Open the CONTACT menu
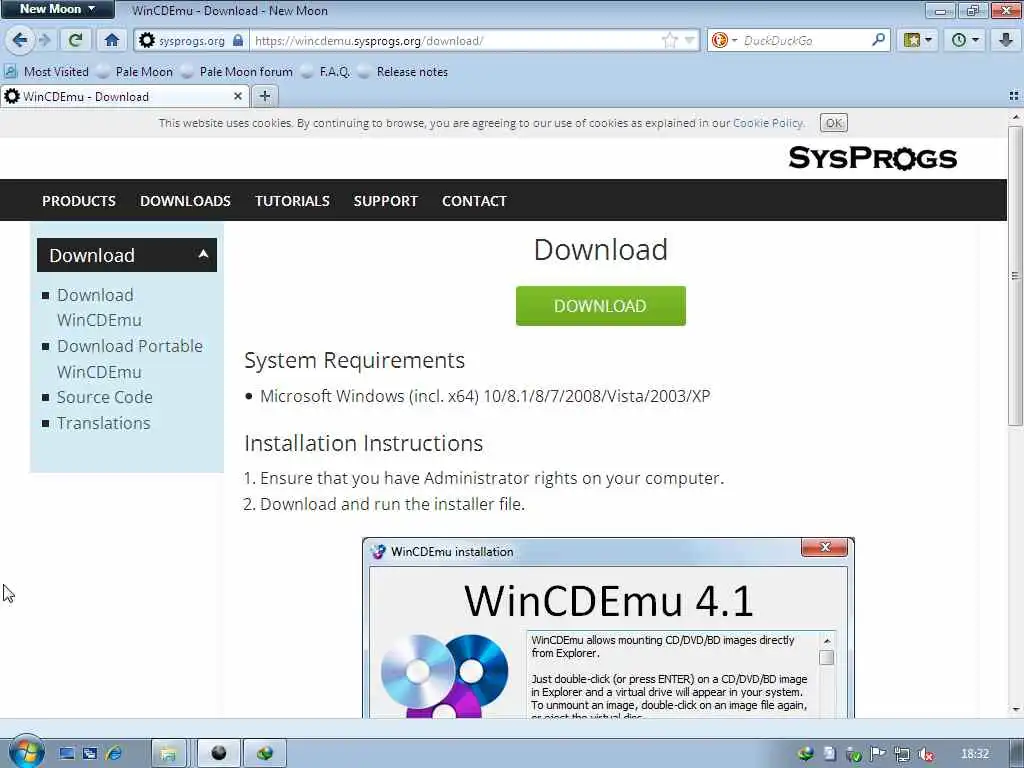This screenshot has height=768, width=1024. (x=474, y=201)
